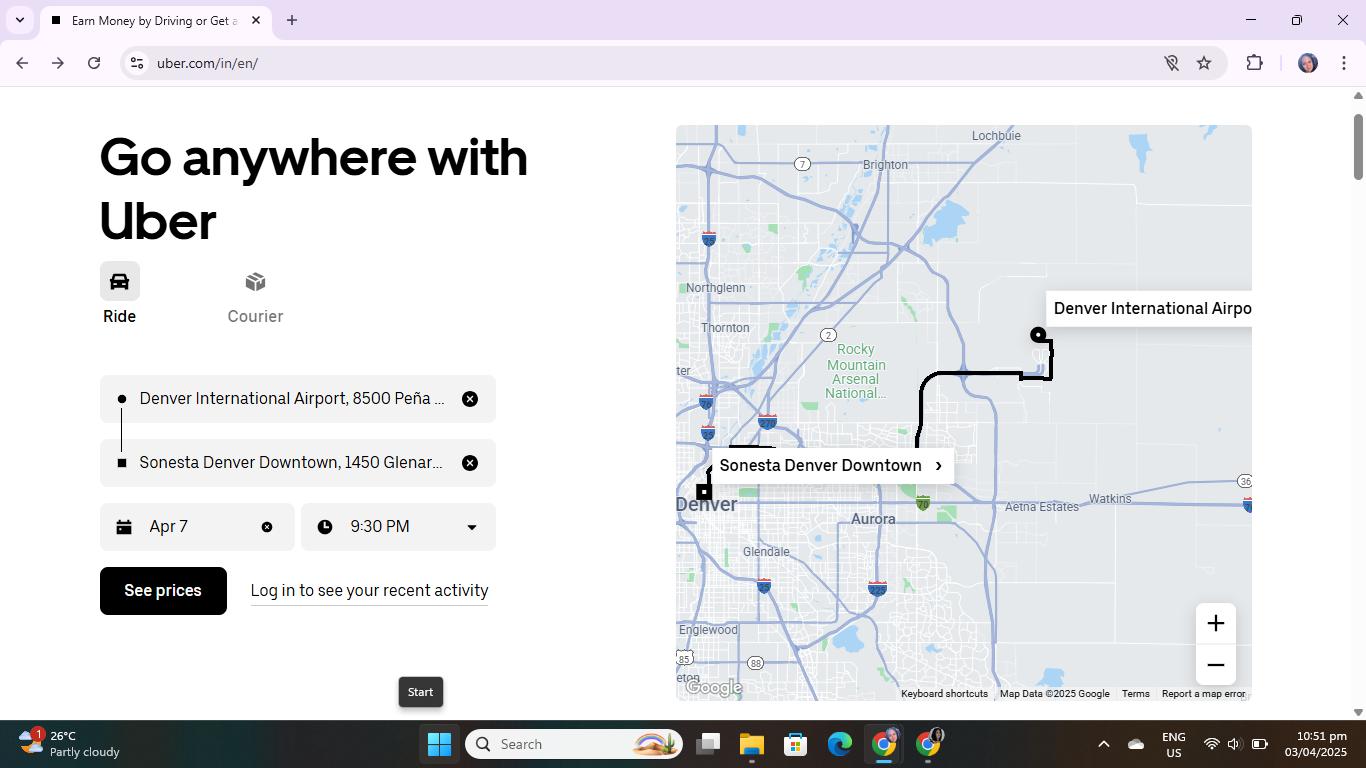Open the tab search dropdown arrow

[x=19, y=20]
